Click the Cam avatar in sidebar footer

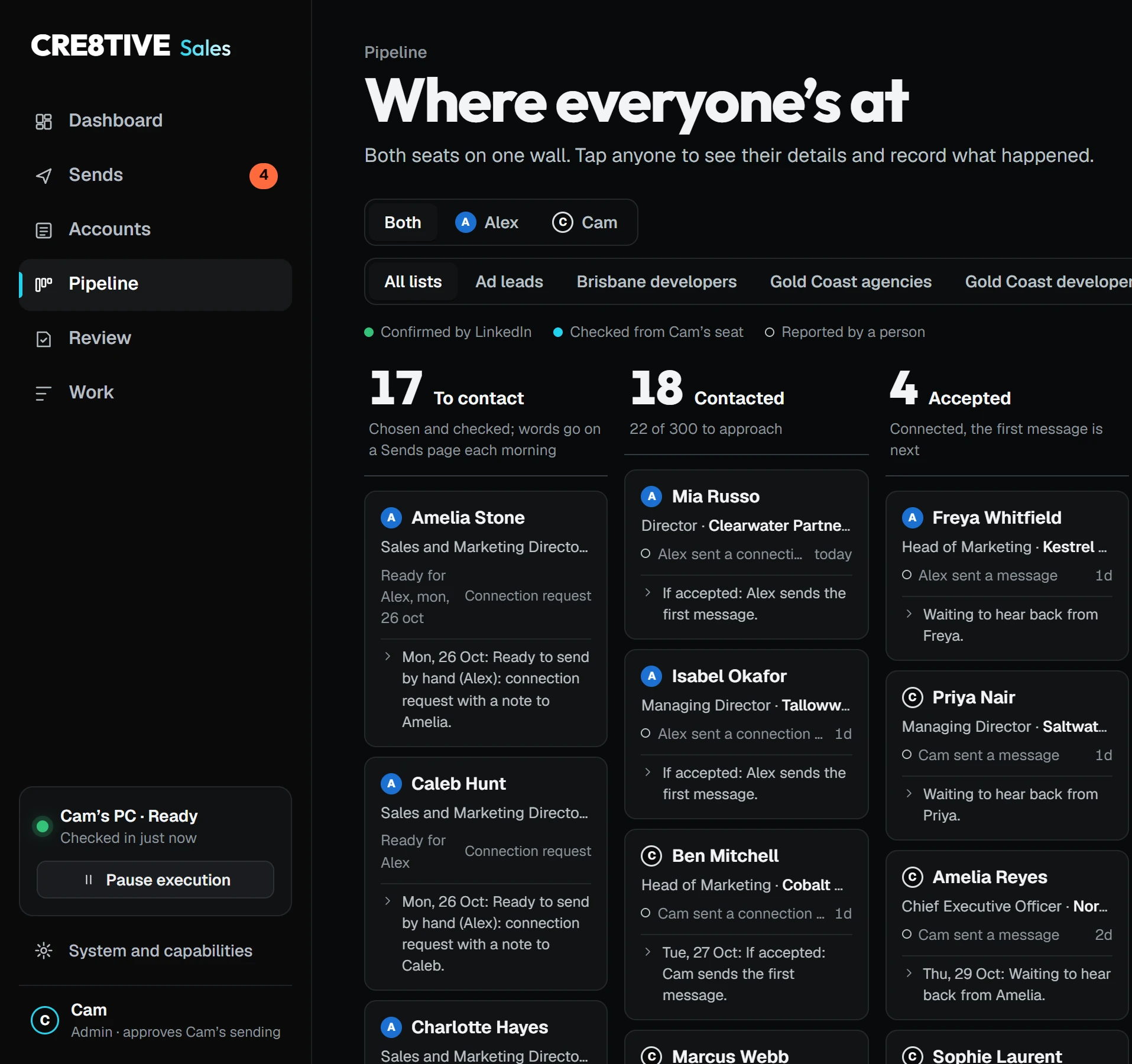coord(45,1020)
